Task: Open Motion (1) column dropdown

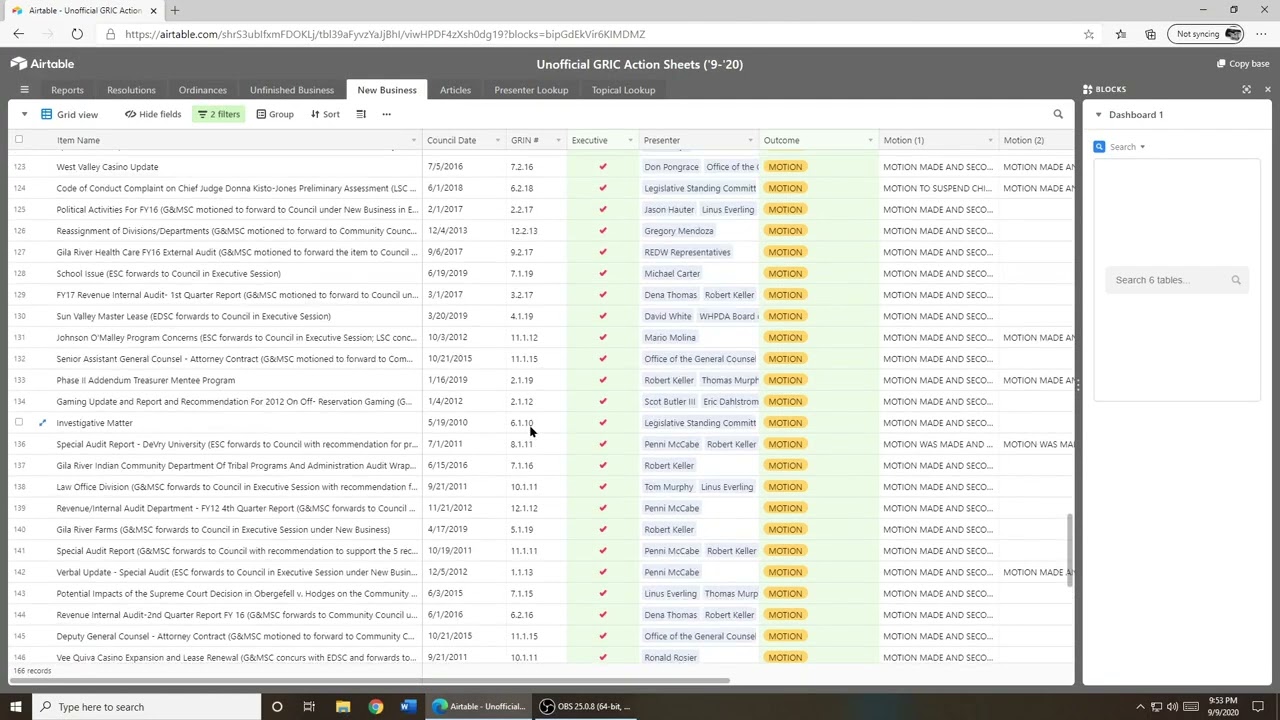Action: pos(990,140)
